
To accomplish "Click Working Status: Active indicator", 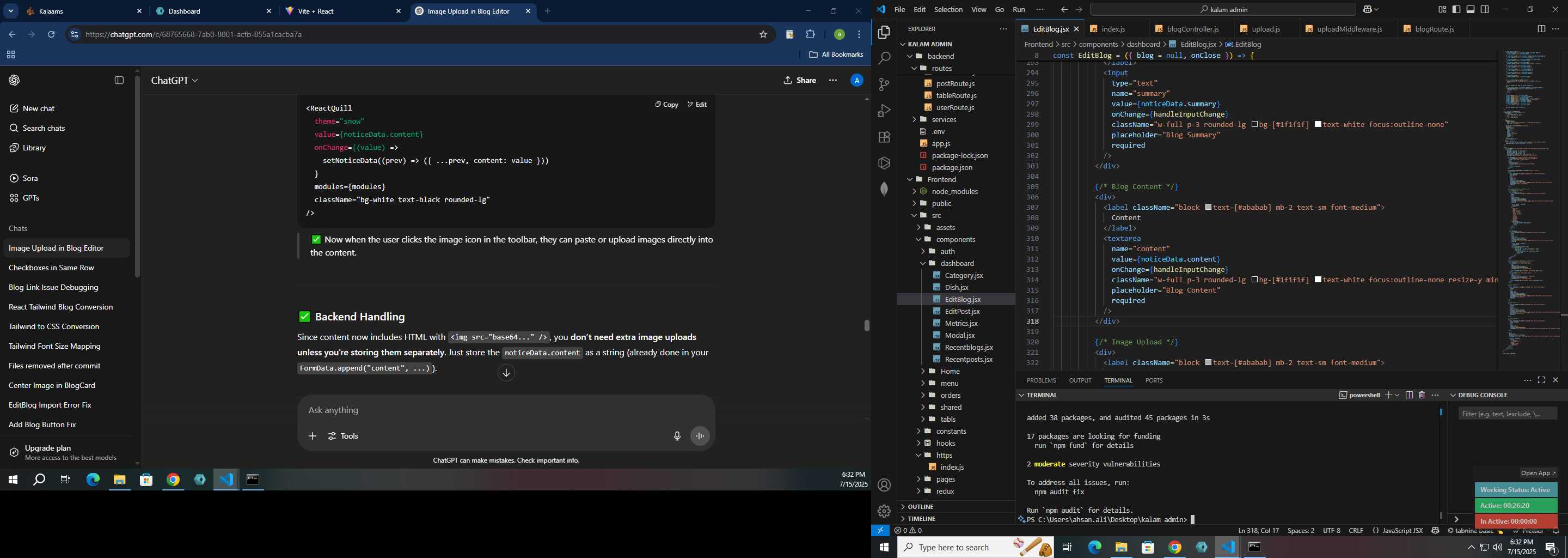I will pos(1515,490).
